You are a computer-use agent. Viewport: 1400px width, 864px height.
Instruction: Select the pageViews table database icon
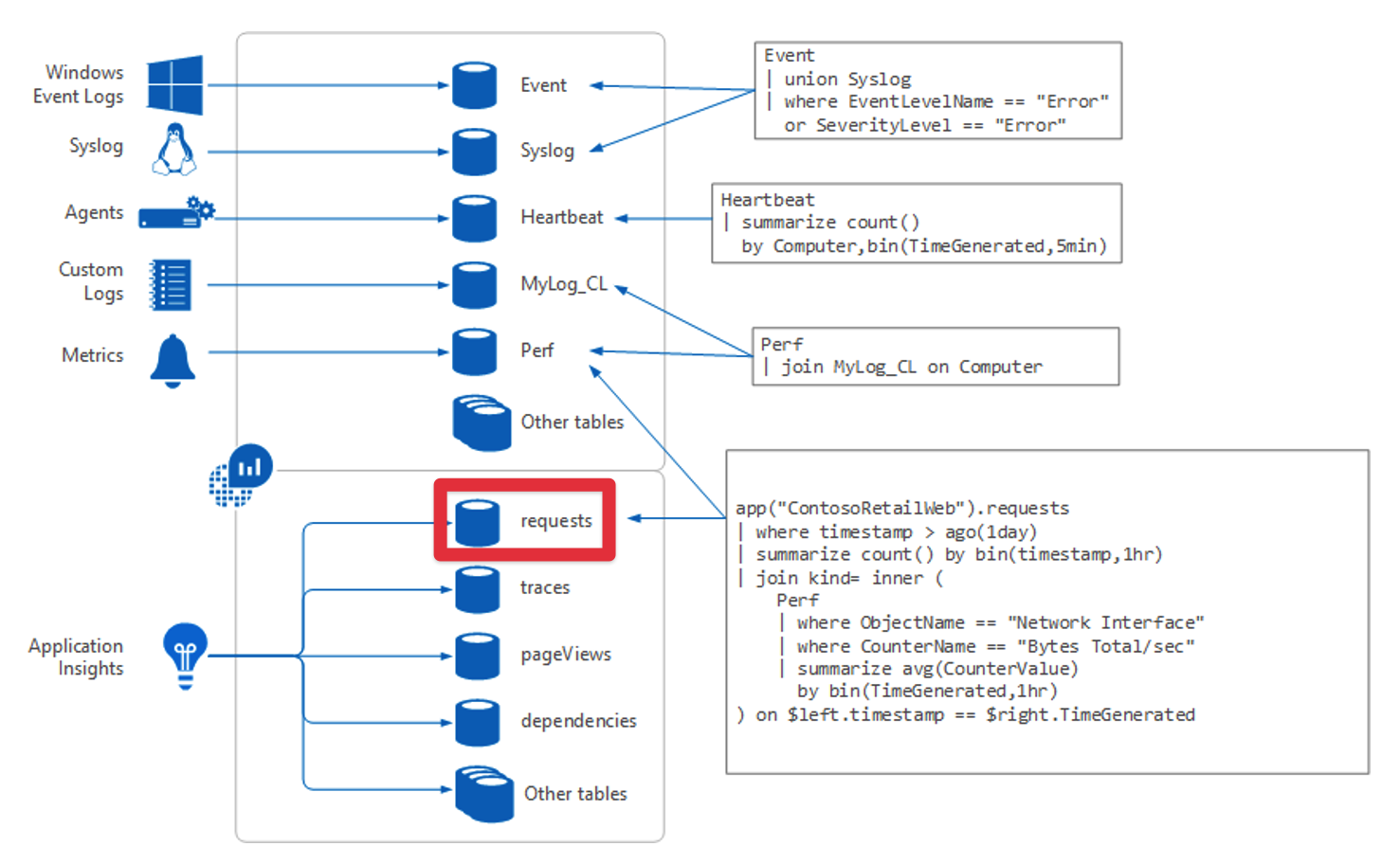tap(477, 656)
